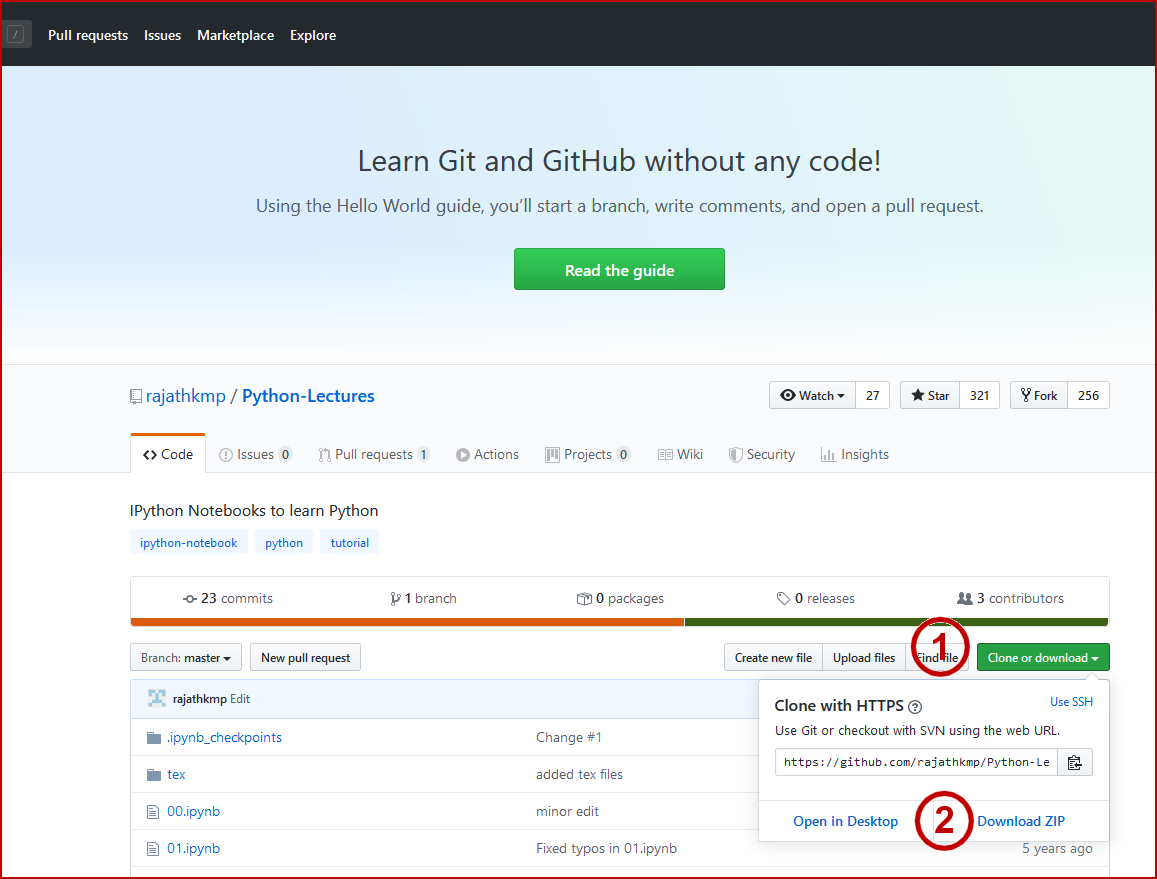Open the Insights tab
The height and width of the screenshot is (879, 1157).
(855, 455)
